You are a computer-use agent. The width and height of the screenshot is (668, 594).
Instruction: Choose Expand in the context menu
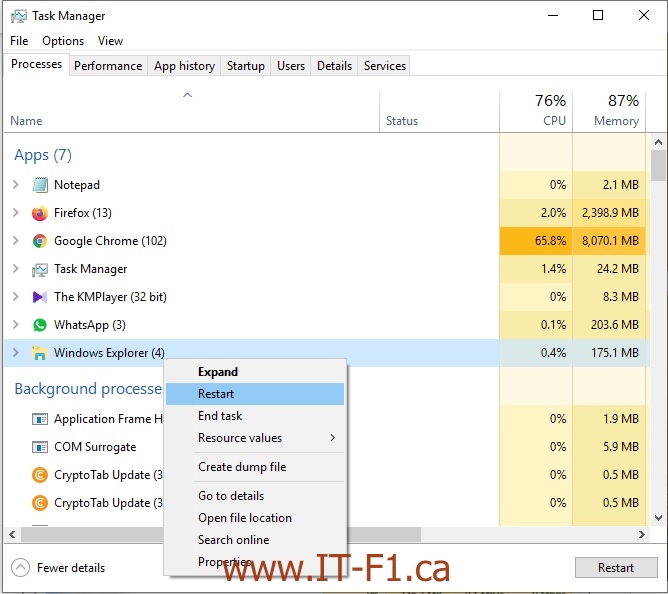pos(255,372)
